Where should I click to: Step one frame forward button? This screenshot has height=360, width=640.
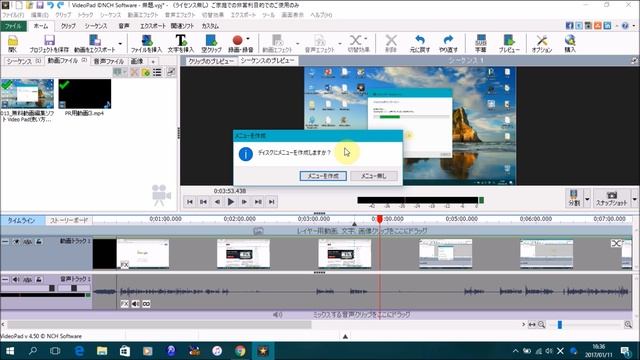coord(244,202)
